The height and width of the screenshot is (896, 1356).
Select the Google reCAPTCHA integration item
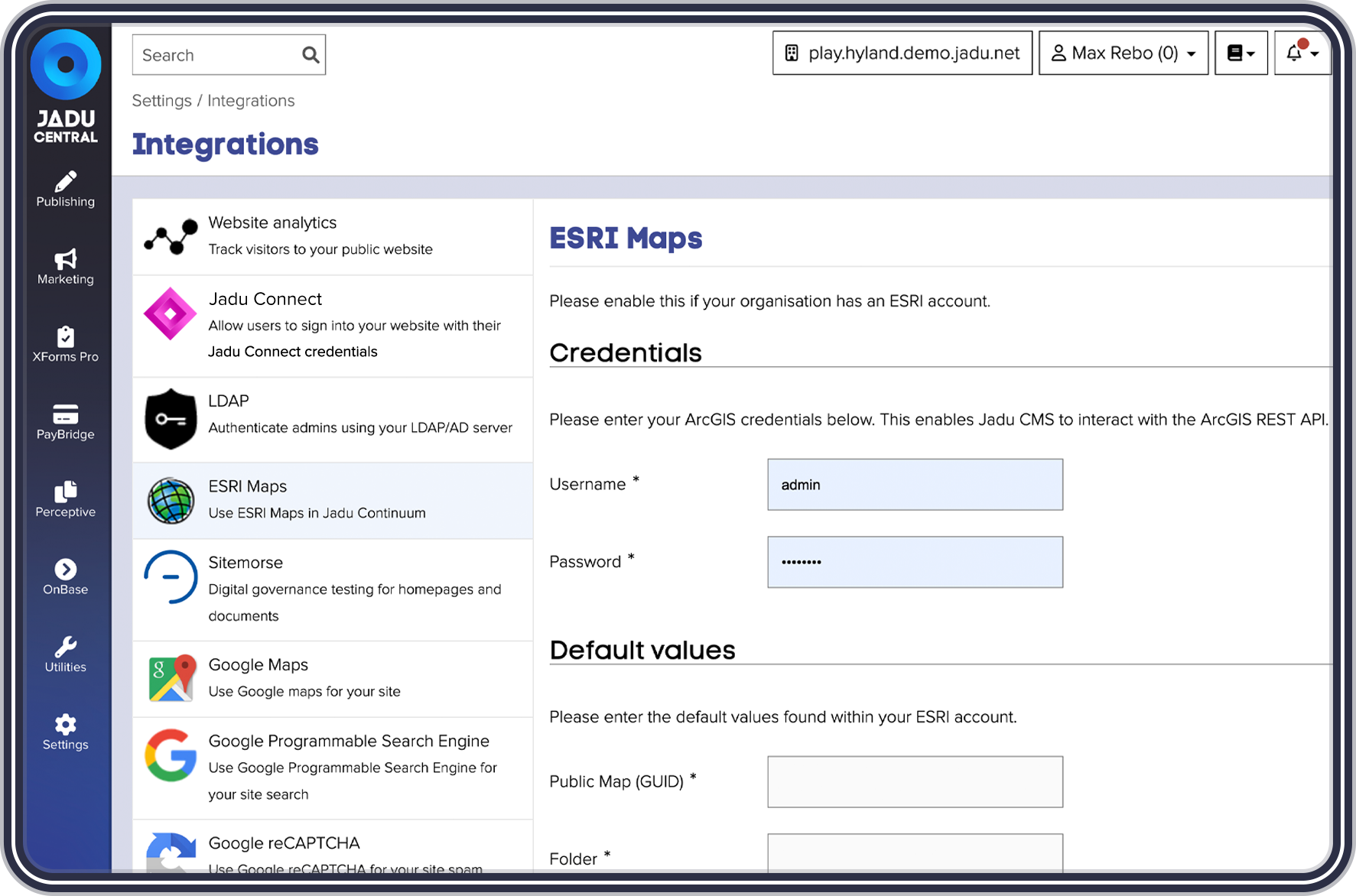click(x=333, y=847)
